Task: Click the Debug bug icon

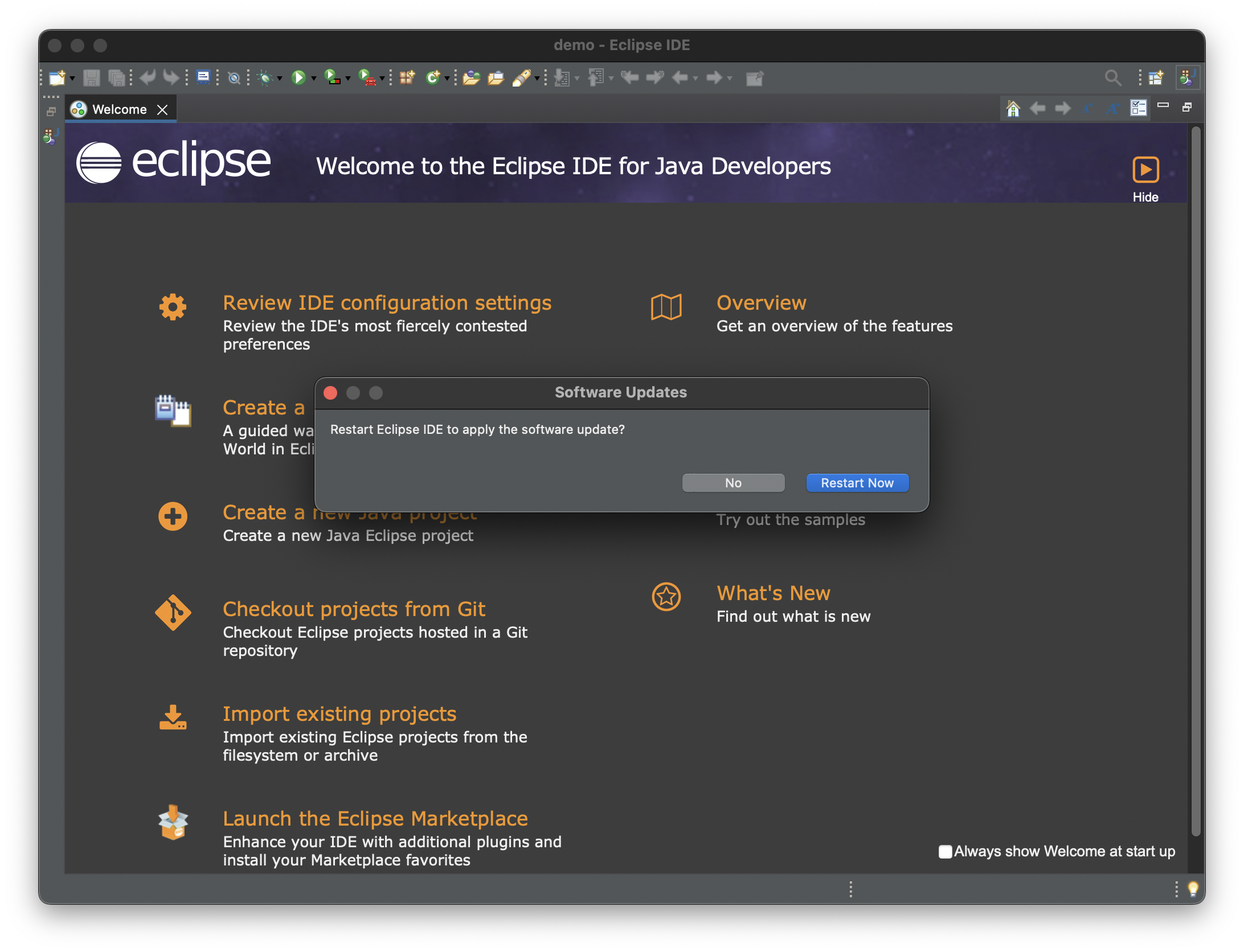Action: point(265,77)
